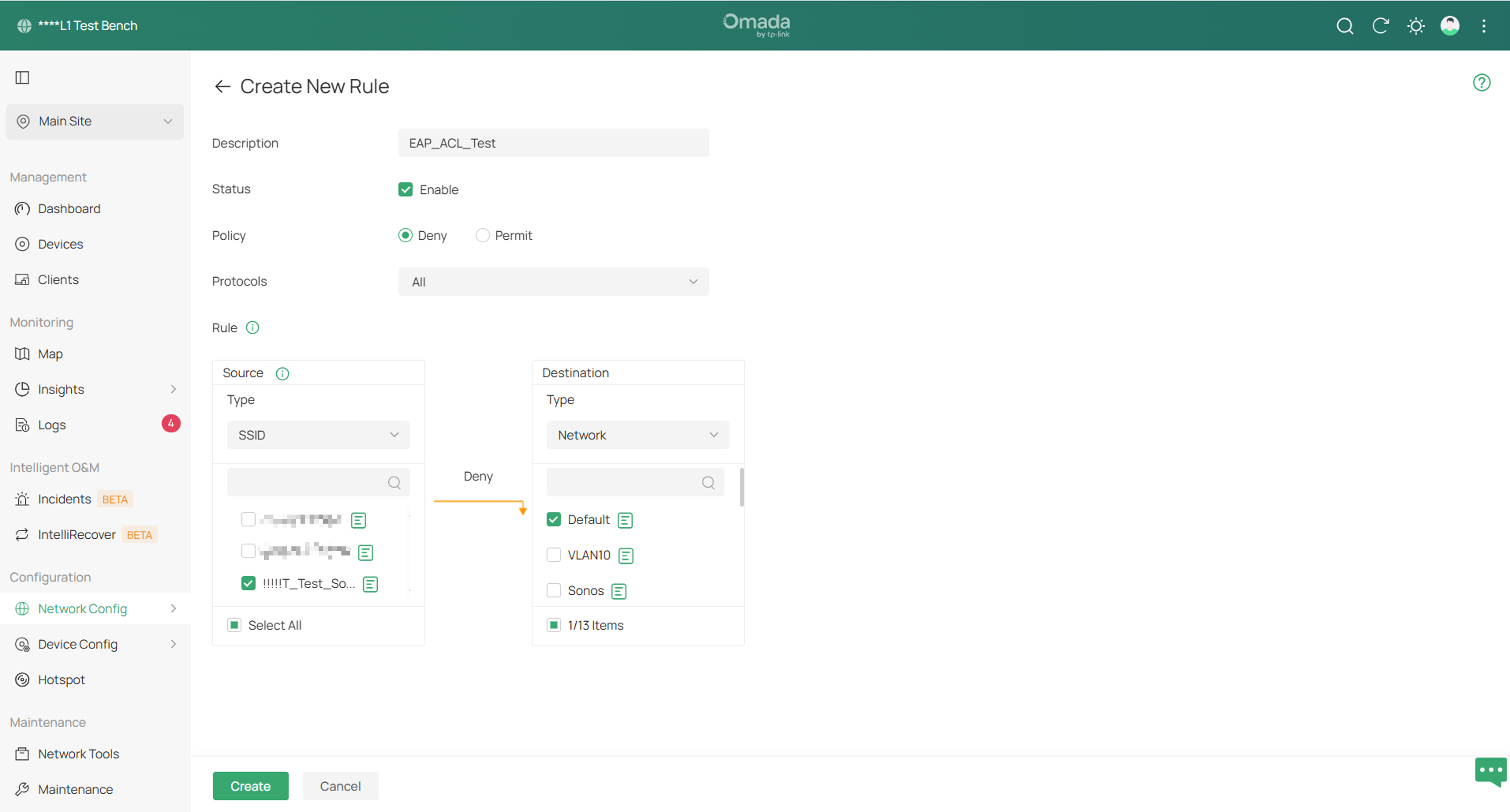Screen dimensions: 1510x812
Task: Click the Description input field
Action: coord(553,143)
